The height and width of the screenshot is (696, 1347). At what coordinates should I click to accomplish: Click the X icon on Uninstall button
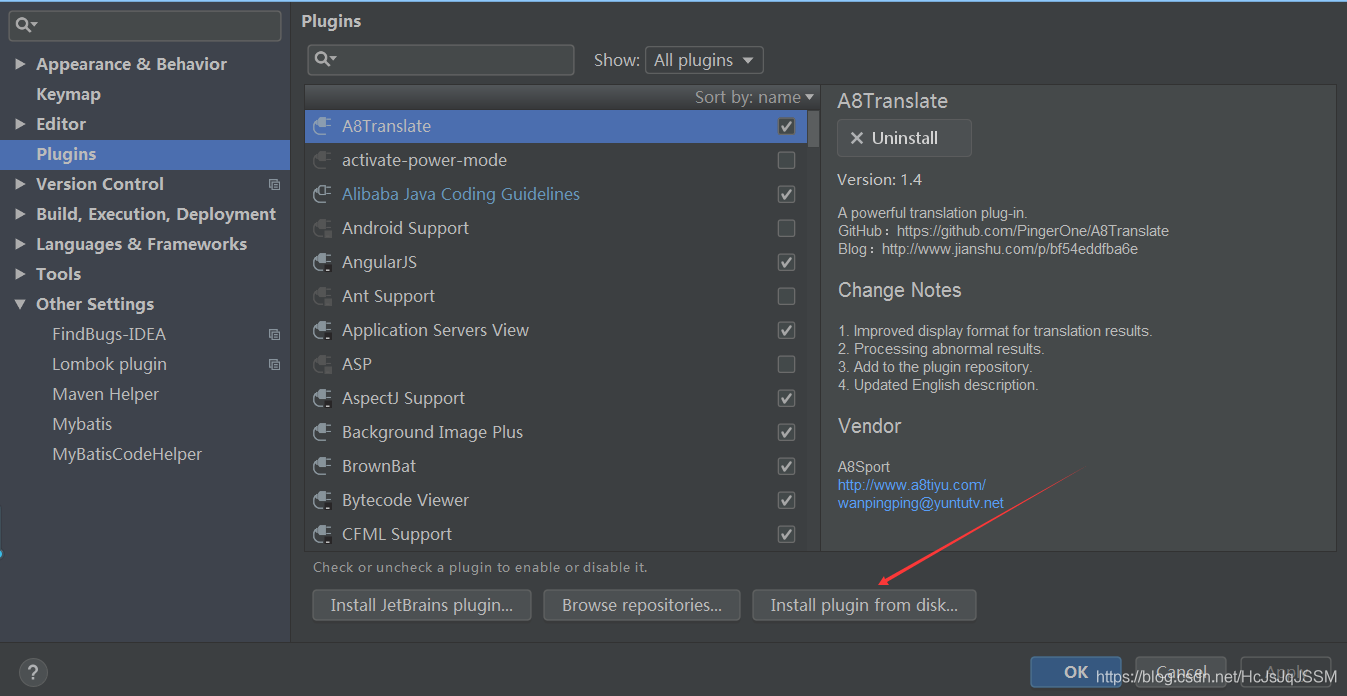pos(856,139)
